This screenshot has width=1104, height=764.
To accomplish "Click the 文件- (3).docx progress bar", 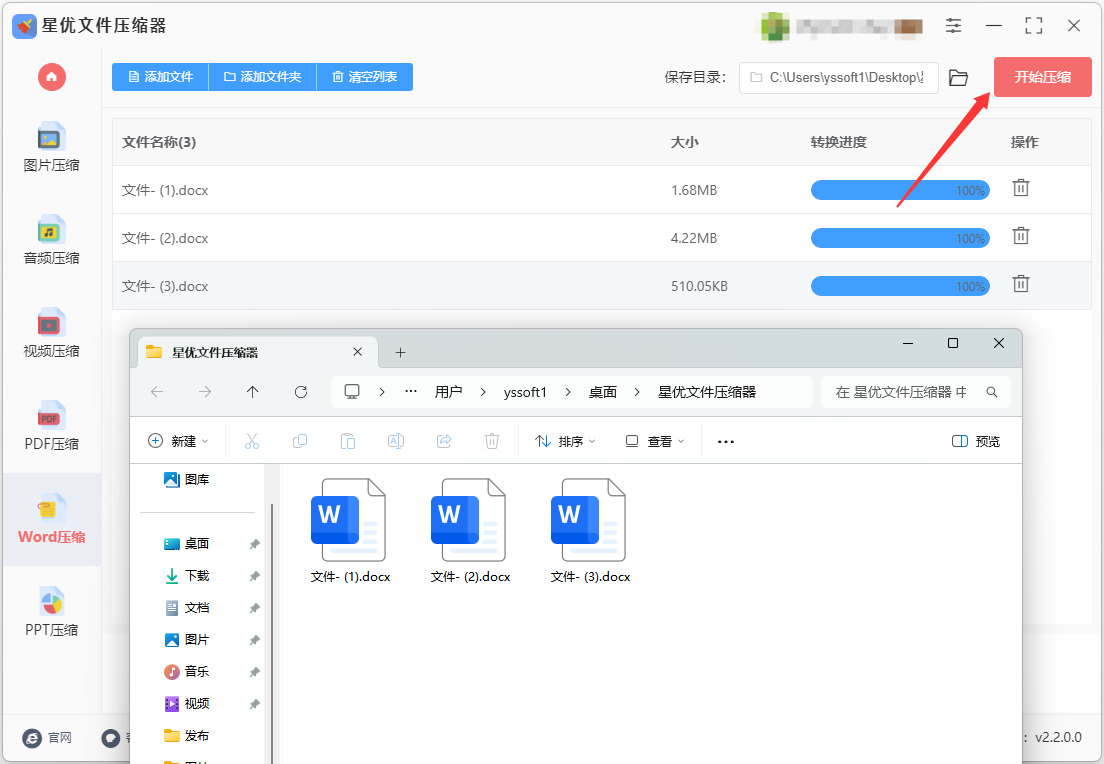I will (x=900, y=286).
